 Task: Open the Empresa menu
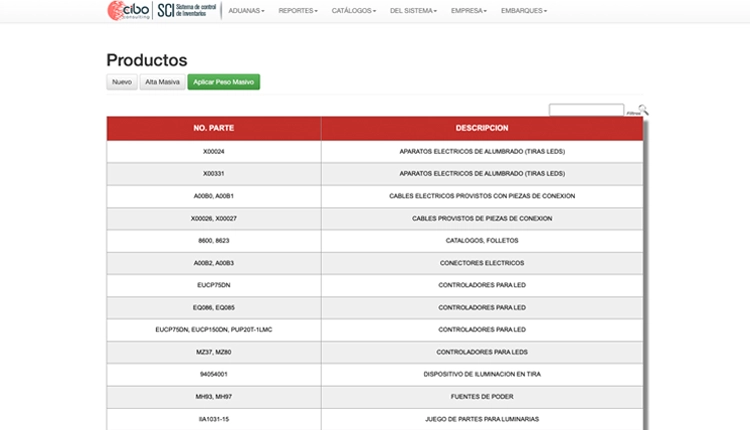pyautogui.click(x=469, y=11)
